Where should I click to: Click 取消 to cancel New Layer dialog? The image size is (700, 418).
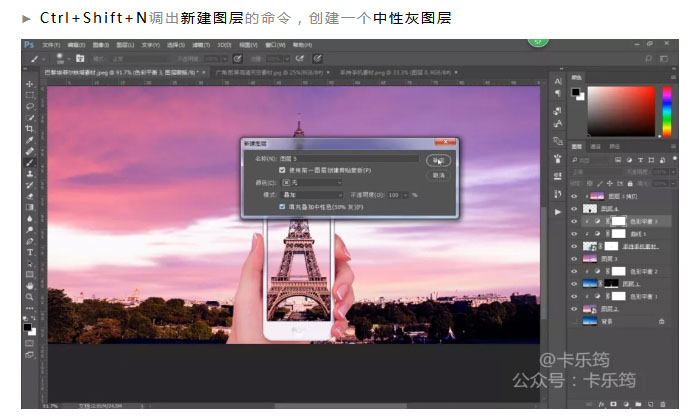(x=438, y=176)
